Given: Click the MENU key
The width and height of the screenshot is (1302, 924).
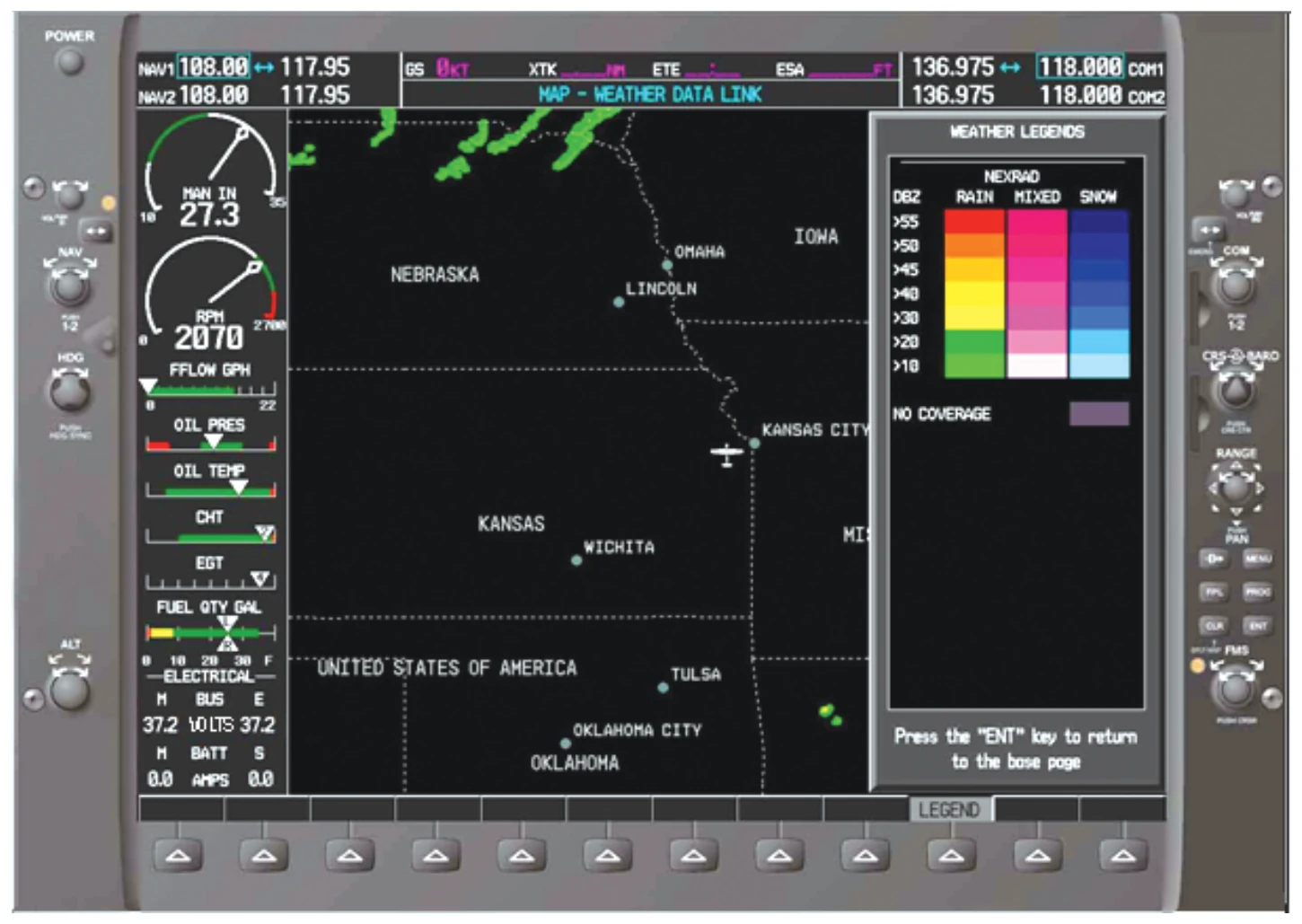Looking at the screenshot, I should 1257,559.
